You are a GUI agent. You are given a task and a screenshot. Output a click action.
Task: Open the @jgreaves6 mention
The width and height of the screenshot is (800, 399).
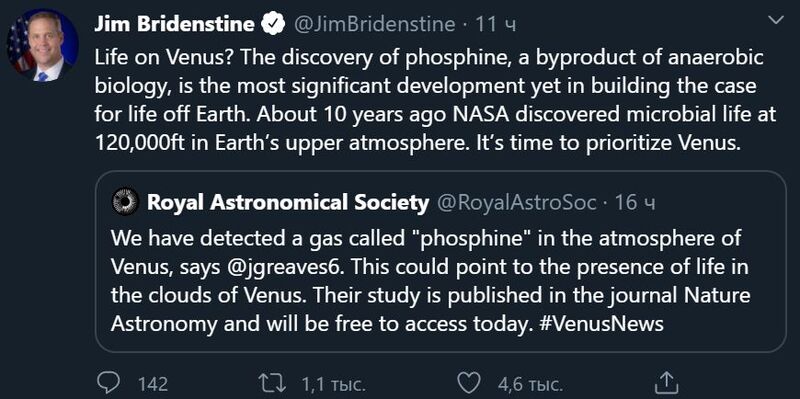[274, 267]
